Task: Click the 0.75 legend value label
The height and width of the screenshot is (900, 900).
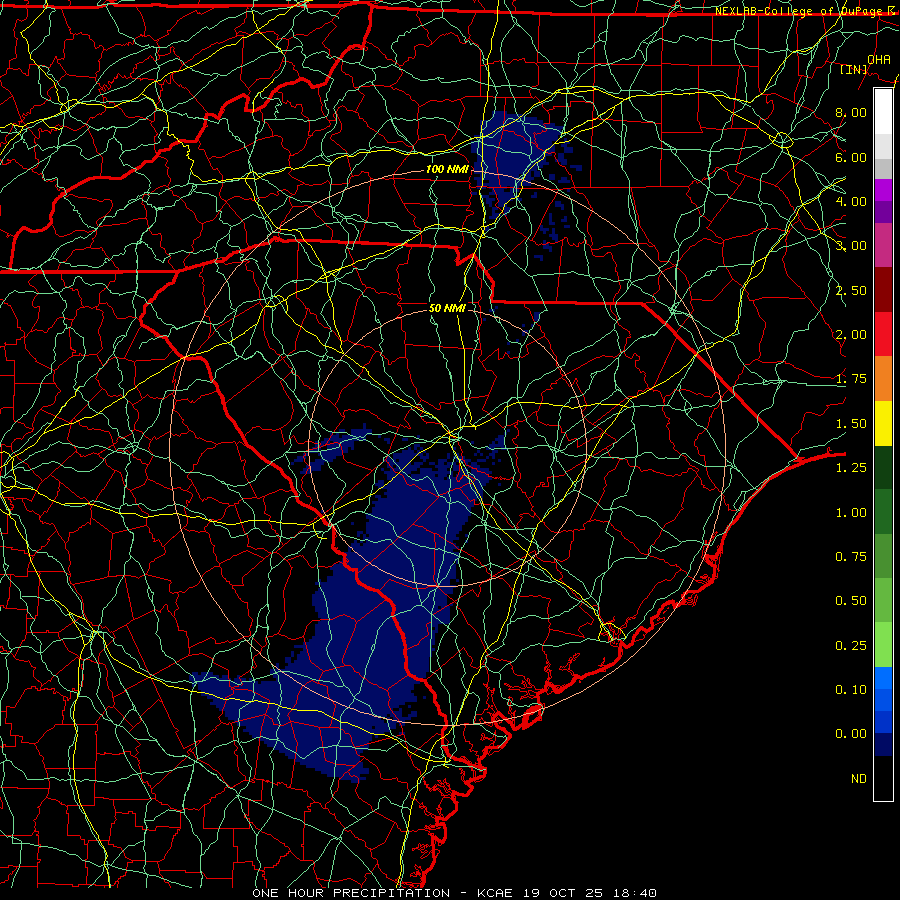Action: coord(851,557)
